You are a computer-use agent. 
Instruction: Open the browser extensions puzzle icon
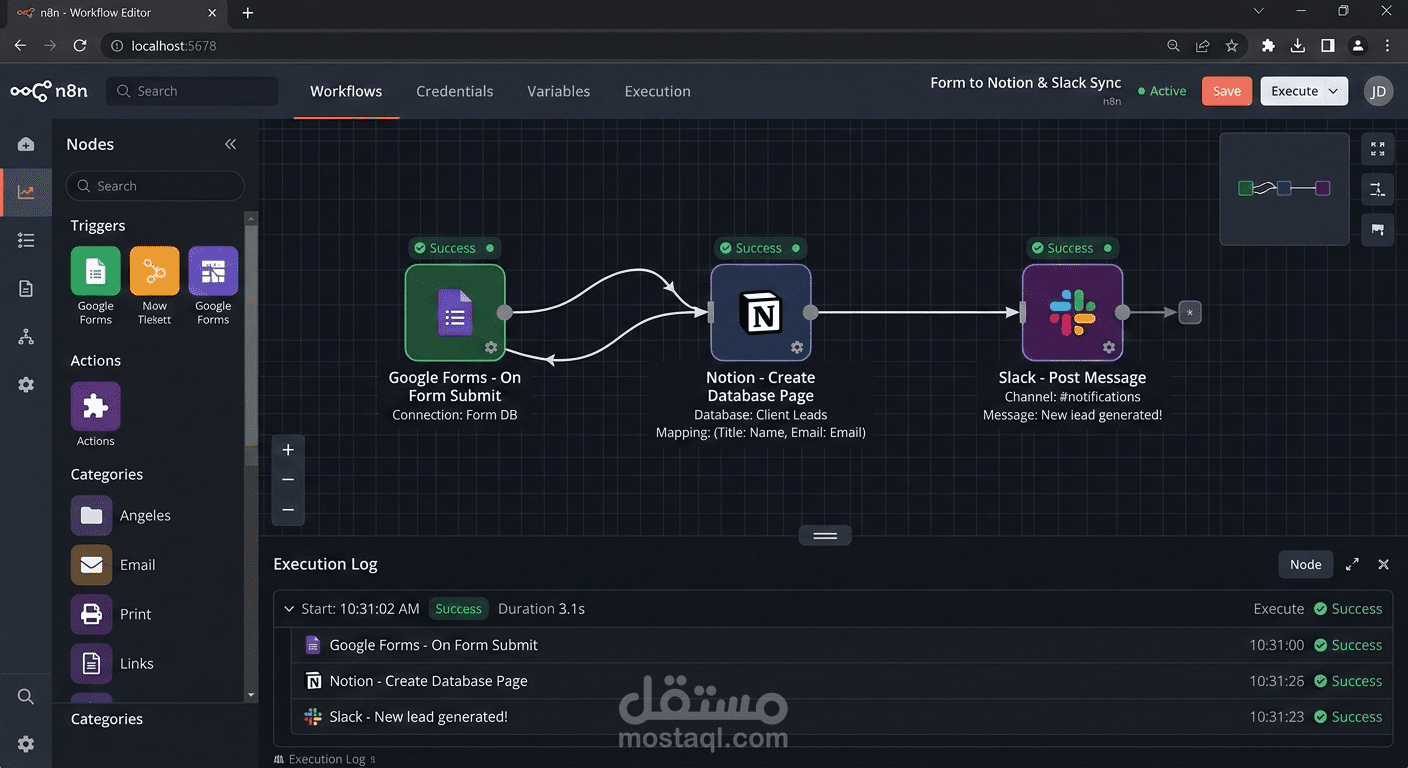[1268, 46]
